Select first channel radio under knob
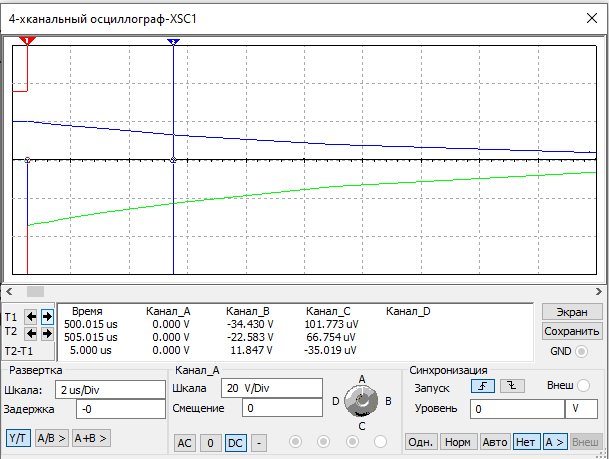This screenshot has width=609, height=459. 295,442
